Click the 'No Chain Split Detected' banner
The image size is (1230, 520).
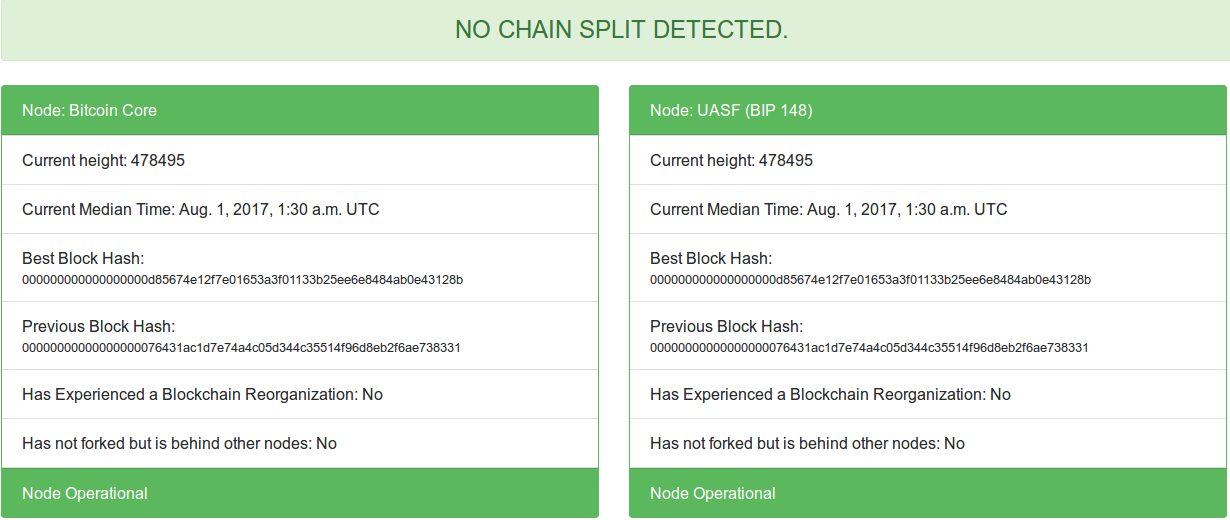pos(621,30)
